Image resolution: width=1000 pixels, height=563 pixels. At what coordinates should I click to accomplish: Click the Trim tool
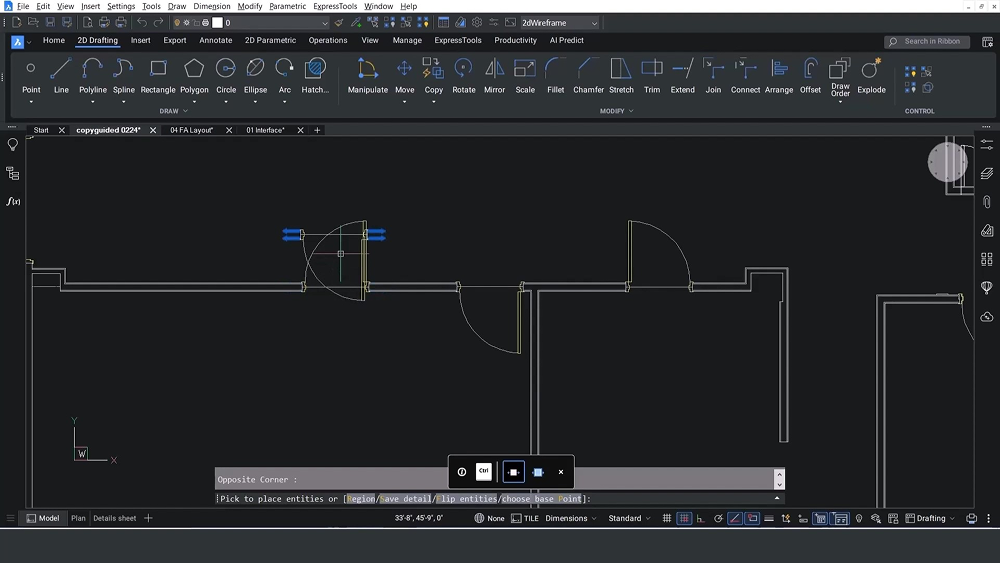pyautogui.click(x=652, y=77)
